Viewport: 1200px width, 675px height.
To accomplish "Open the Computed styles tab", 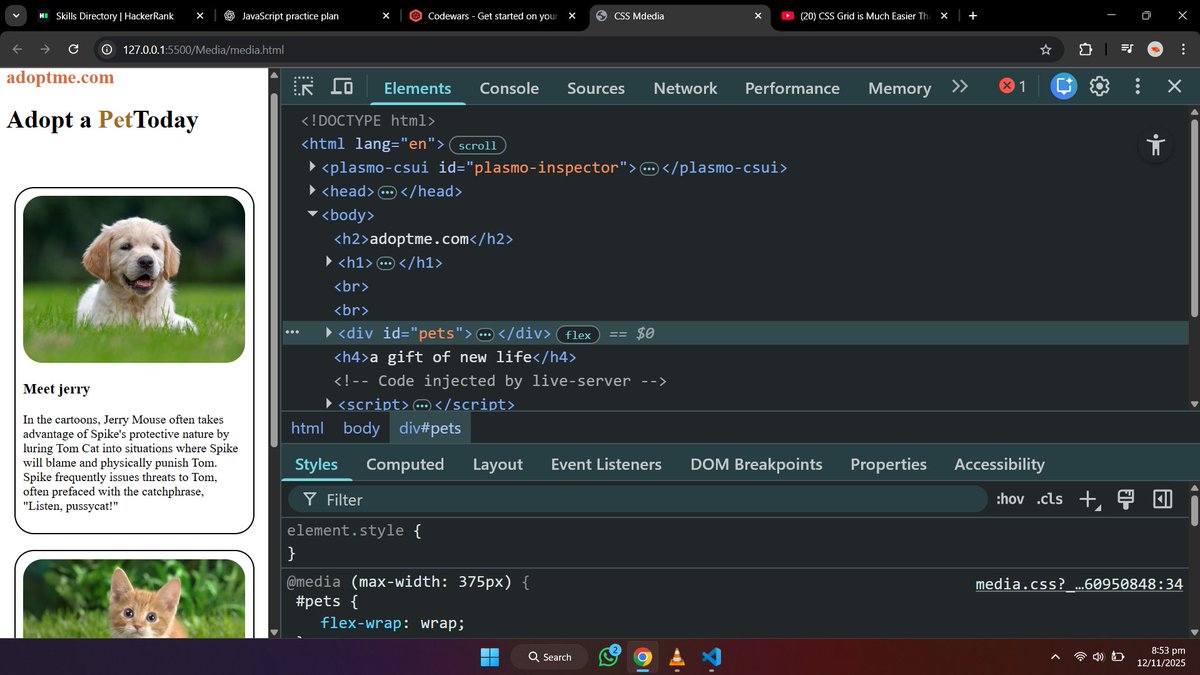I will 405,464.
